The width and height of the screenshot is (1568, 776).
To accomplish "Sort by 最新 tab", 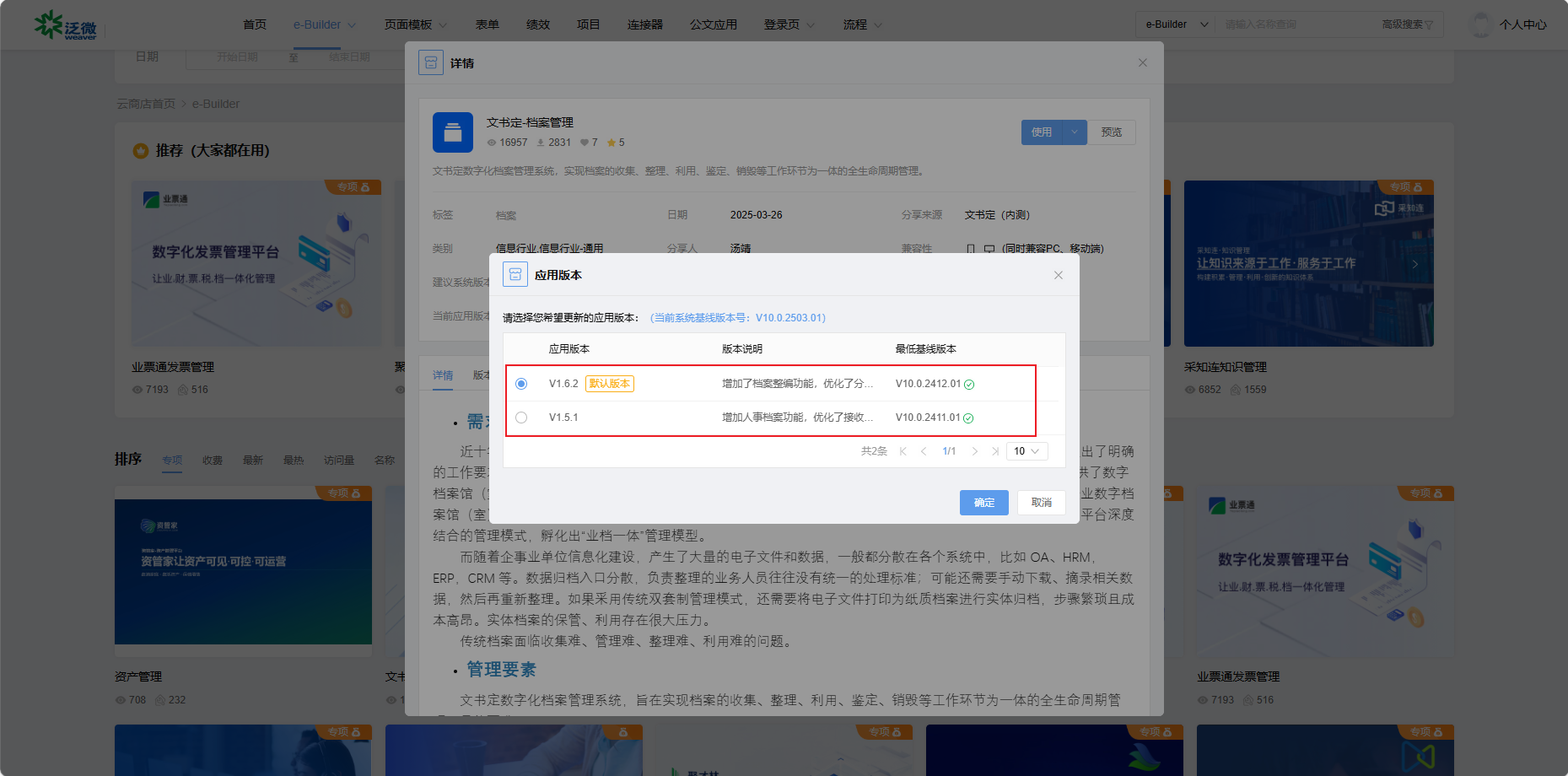I will [x=253, y=461].
